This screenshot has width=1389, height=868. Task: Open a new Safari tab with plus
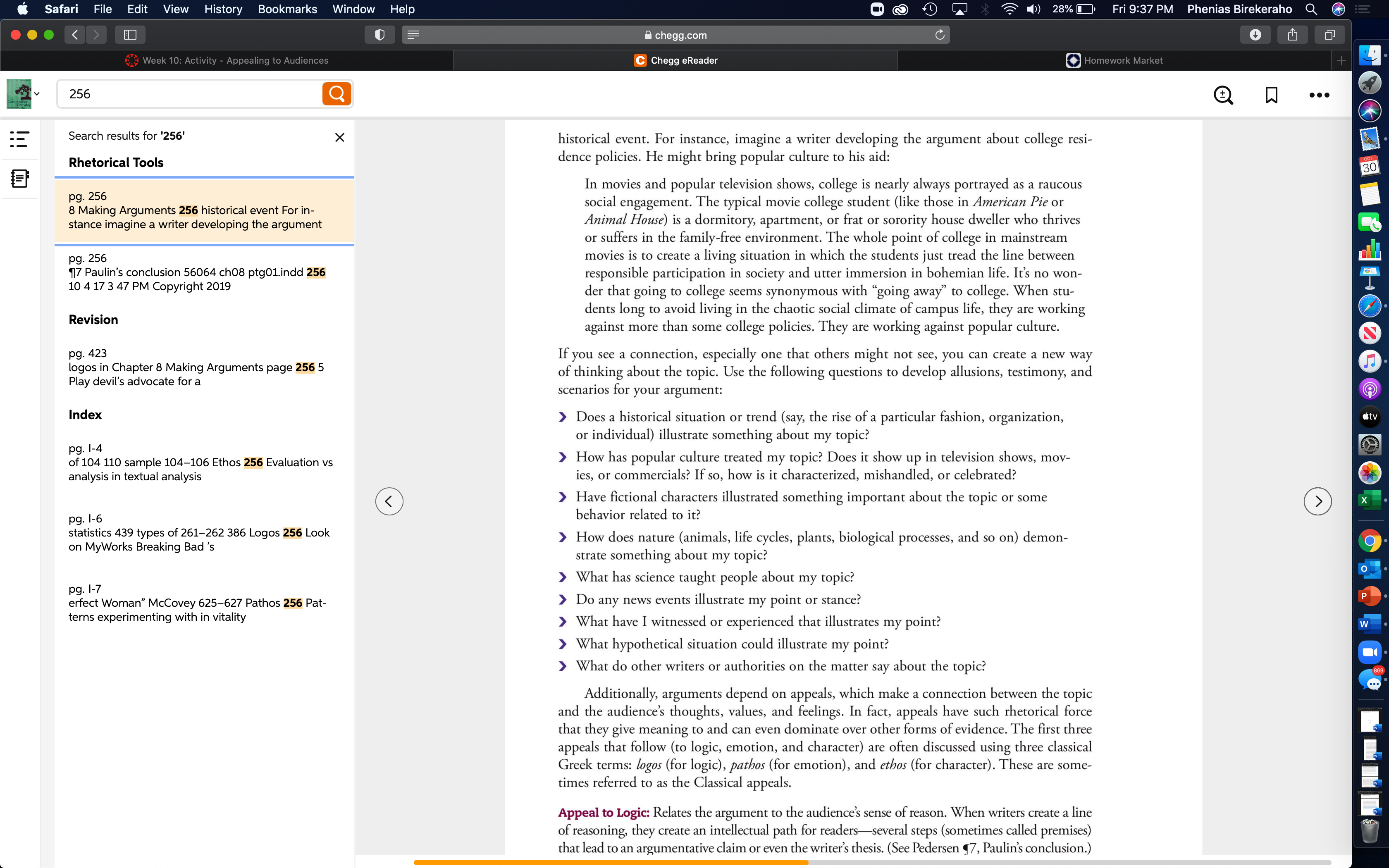coord(1341,60)
